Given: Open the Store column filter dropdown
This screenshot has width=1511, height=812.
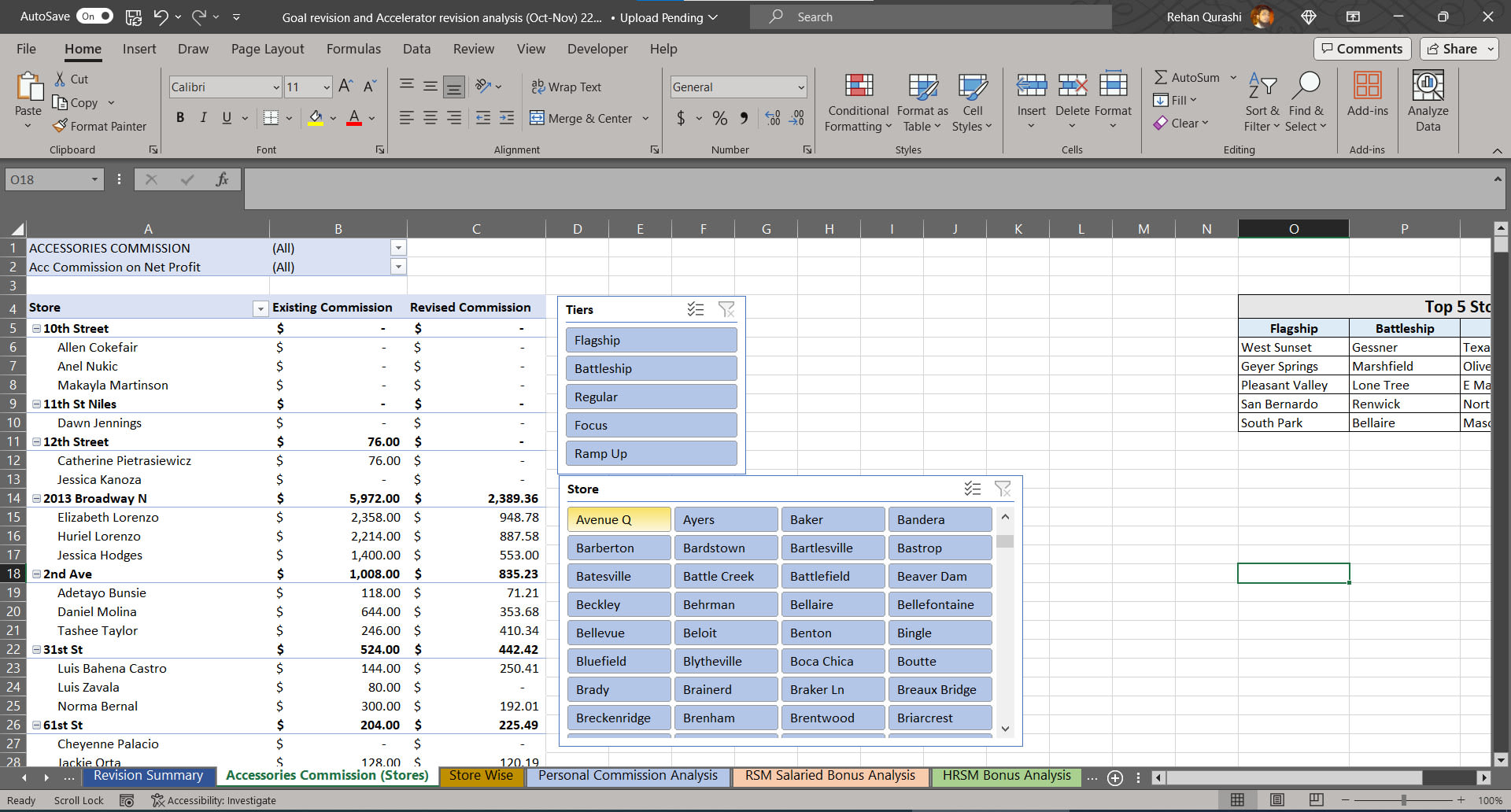Looking at the screenshot, I should click(x=260, y=308).
